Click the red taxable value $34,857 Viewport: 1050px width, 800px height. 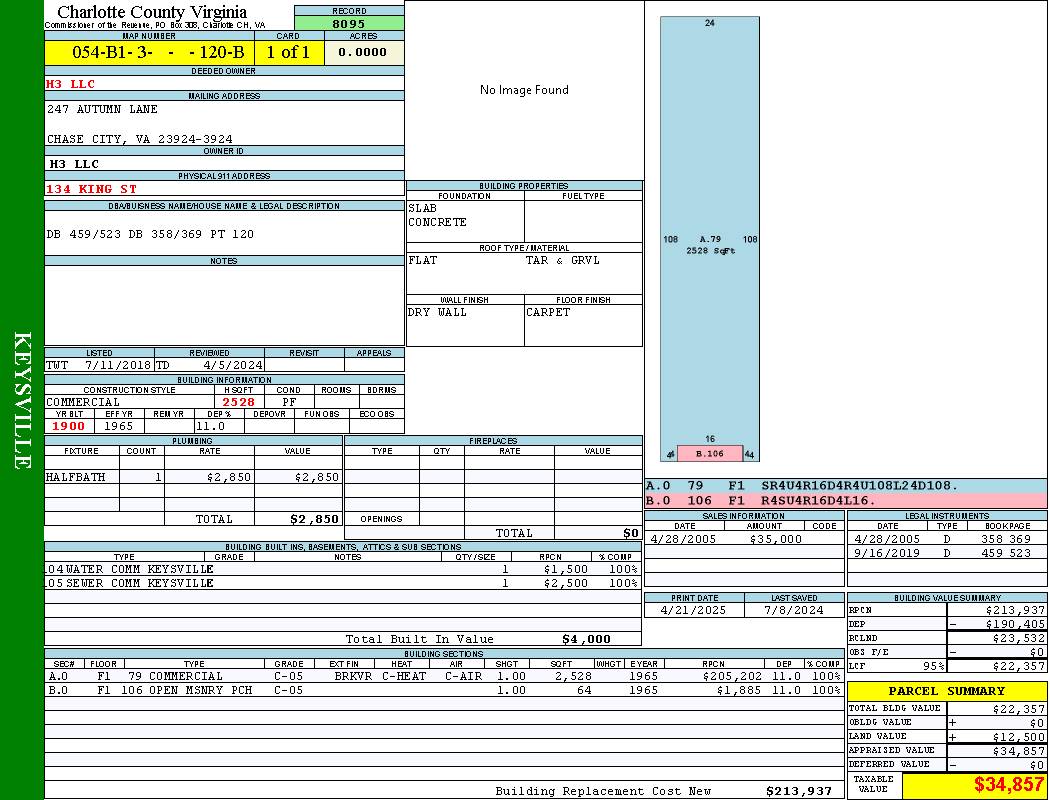tap(1009, 785)
